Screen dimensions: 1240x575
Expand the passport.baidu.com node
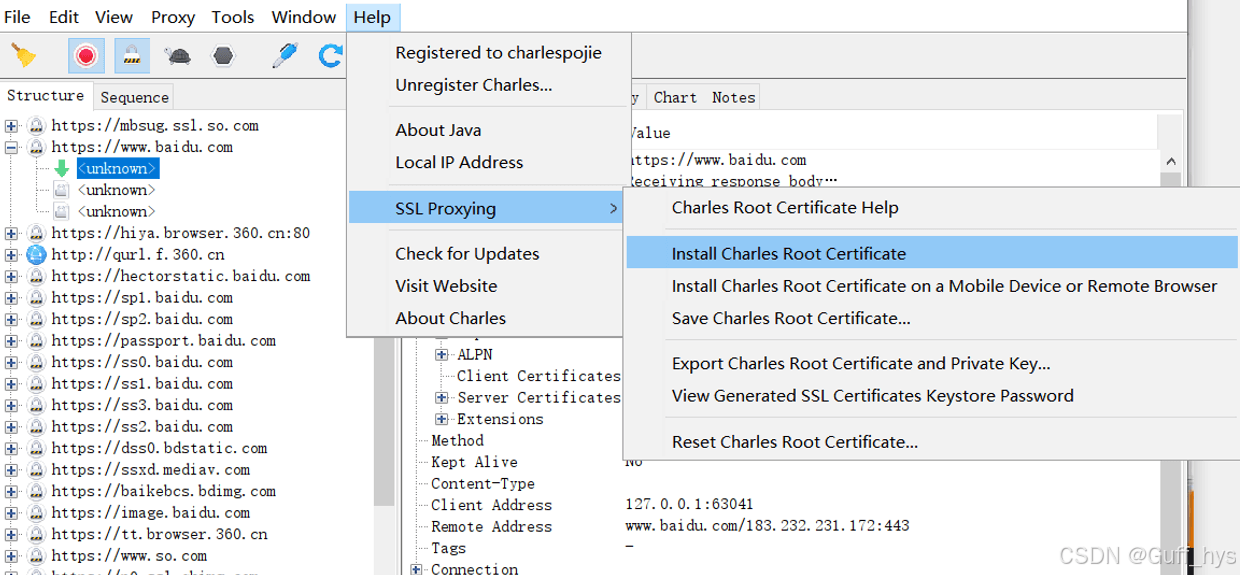click(x=11, y=341)
